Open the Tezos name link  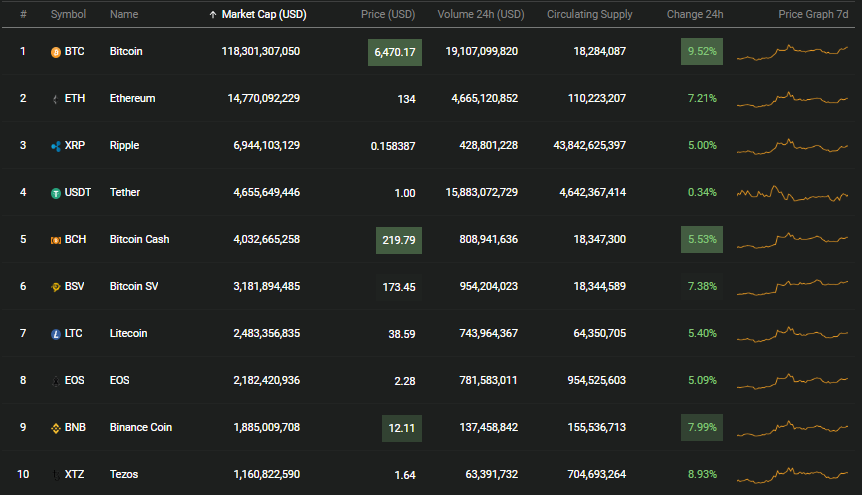click(x=124, y=474)
